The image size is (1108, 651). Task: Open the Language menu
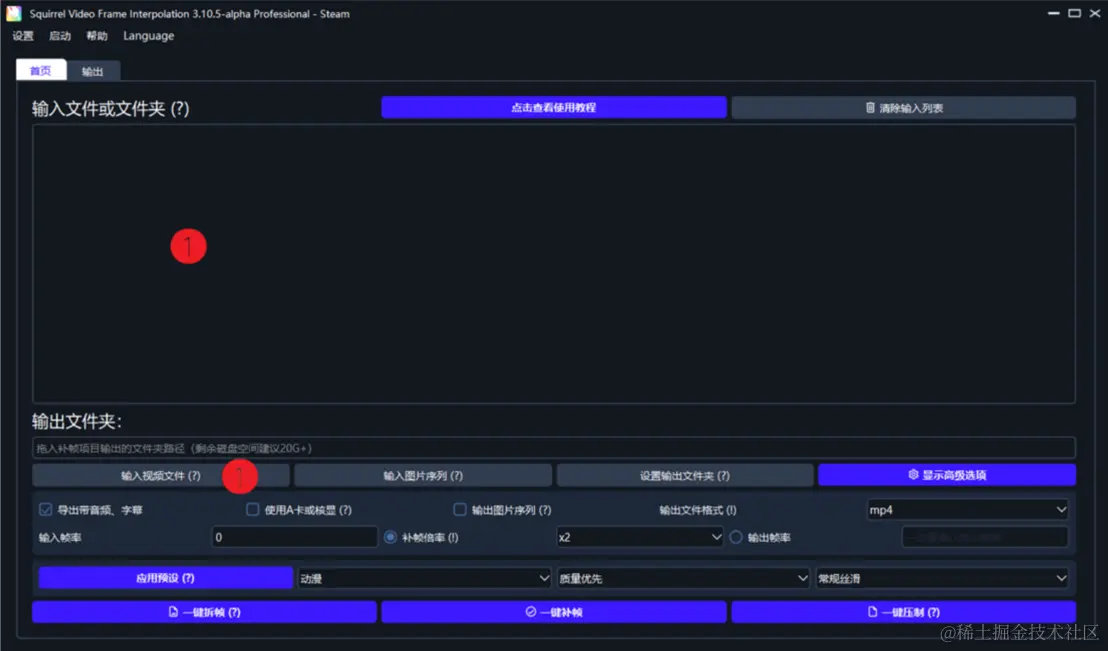point(148,36)
